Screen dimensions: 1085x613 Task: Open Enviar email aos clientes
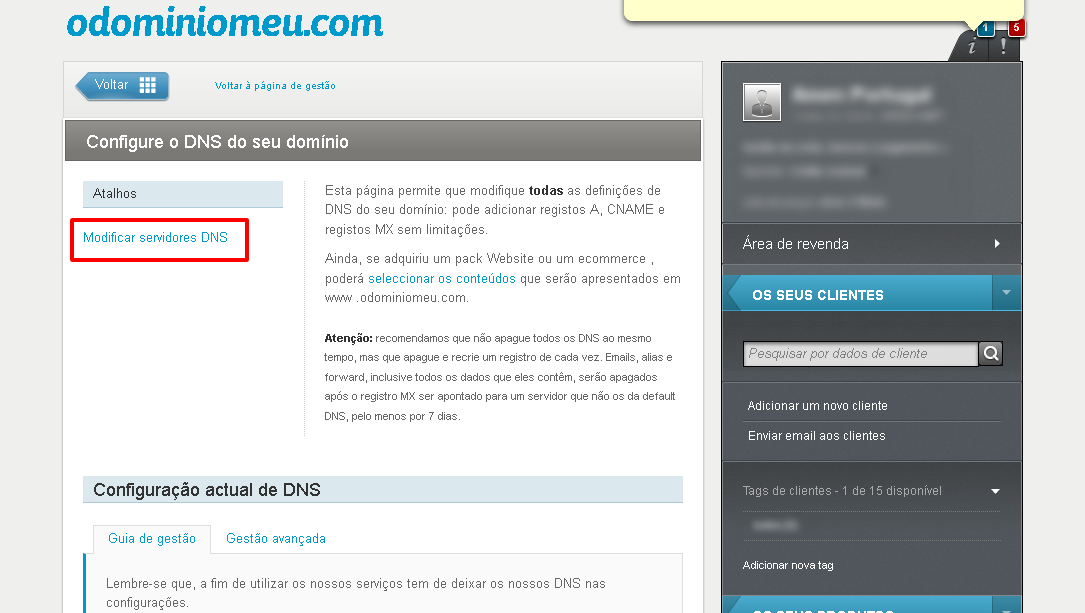(x=817, y=436)
